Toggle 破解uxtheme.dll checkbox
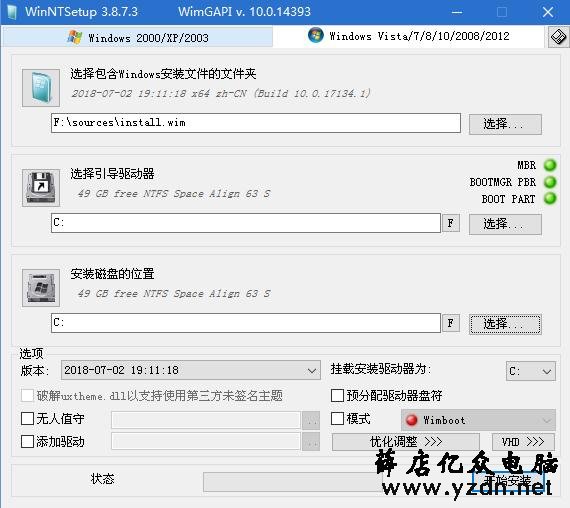This screenshot has height=508, width=570. coord(28,395)
